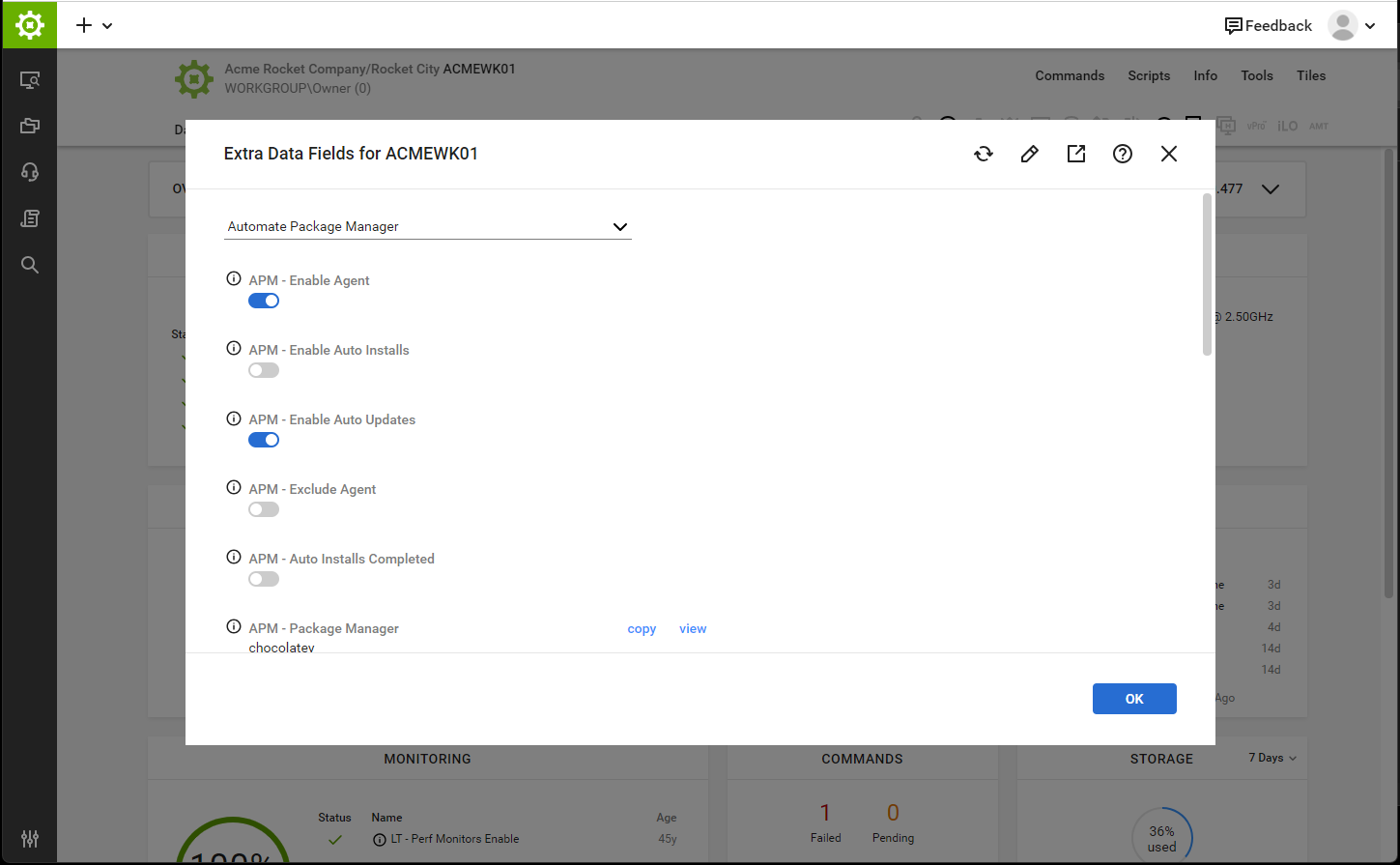Viewport: 1400px width, 865px height.
Task: Open the account avatar dropdown top-right
Action: point(1351,25)
